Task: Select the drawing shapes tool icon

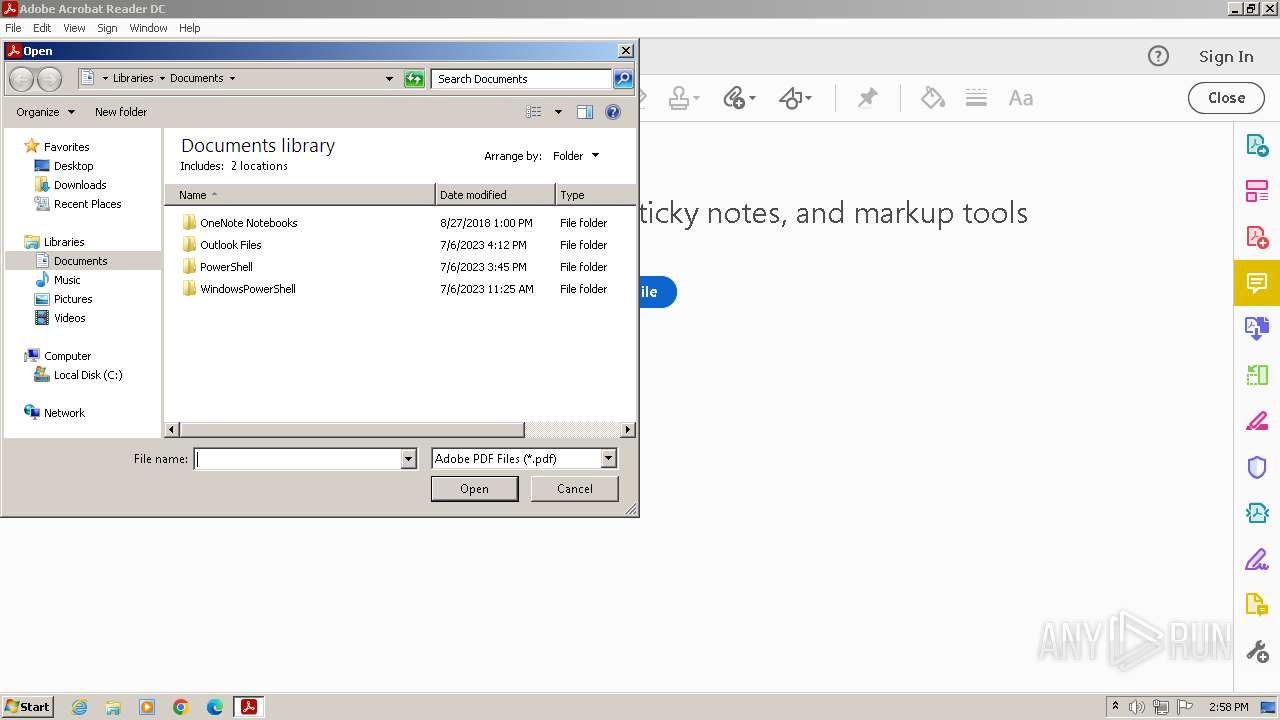Action: (x=791, y=97)
